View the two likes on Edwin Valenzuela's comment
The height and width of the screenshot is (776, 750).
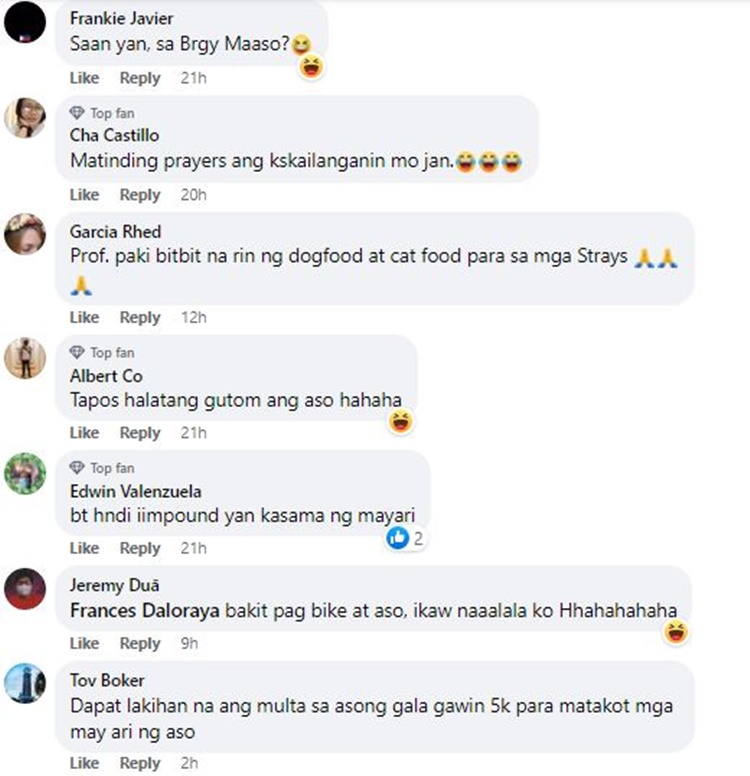(405, 538)
